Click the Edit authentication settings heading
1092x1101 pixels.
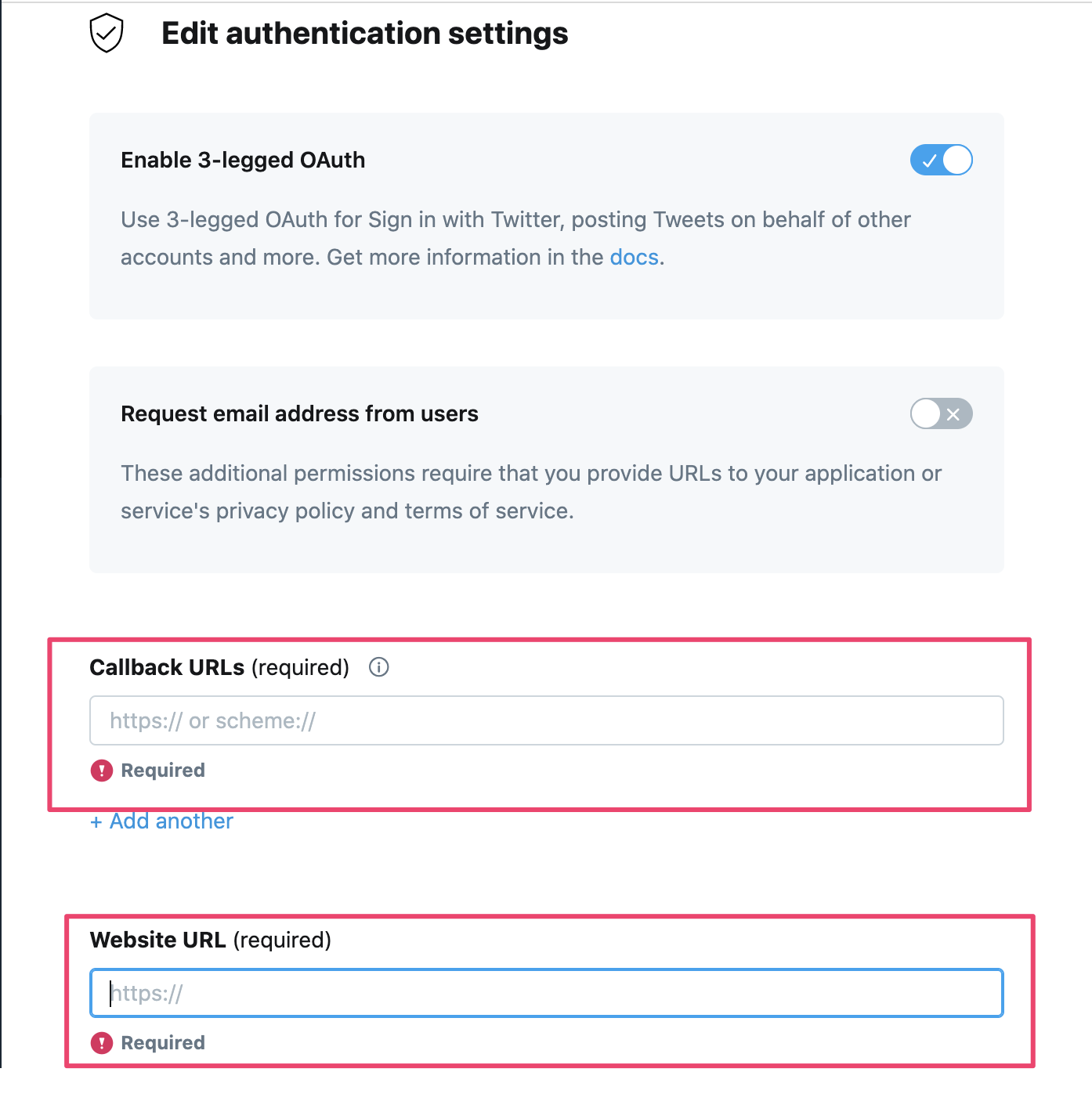pyautogui.click(x=365, y=34)
